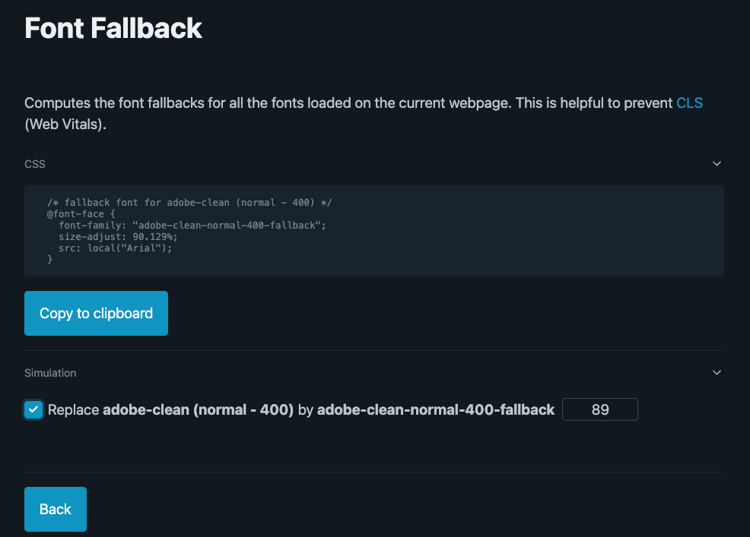Open the CLS link

(689, 103)
